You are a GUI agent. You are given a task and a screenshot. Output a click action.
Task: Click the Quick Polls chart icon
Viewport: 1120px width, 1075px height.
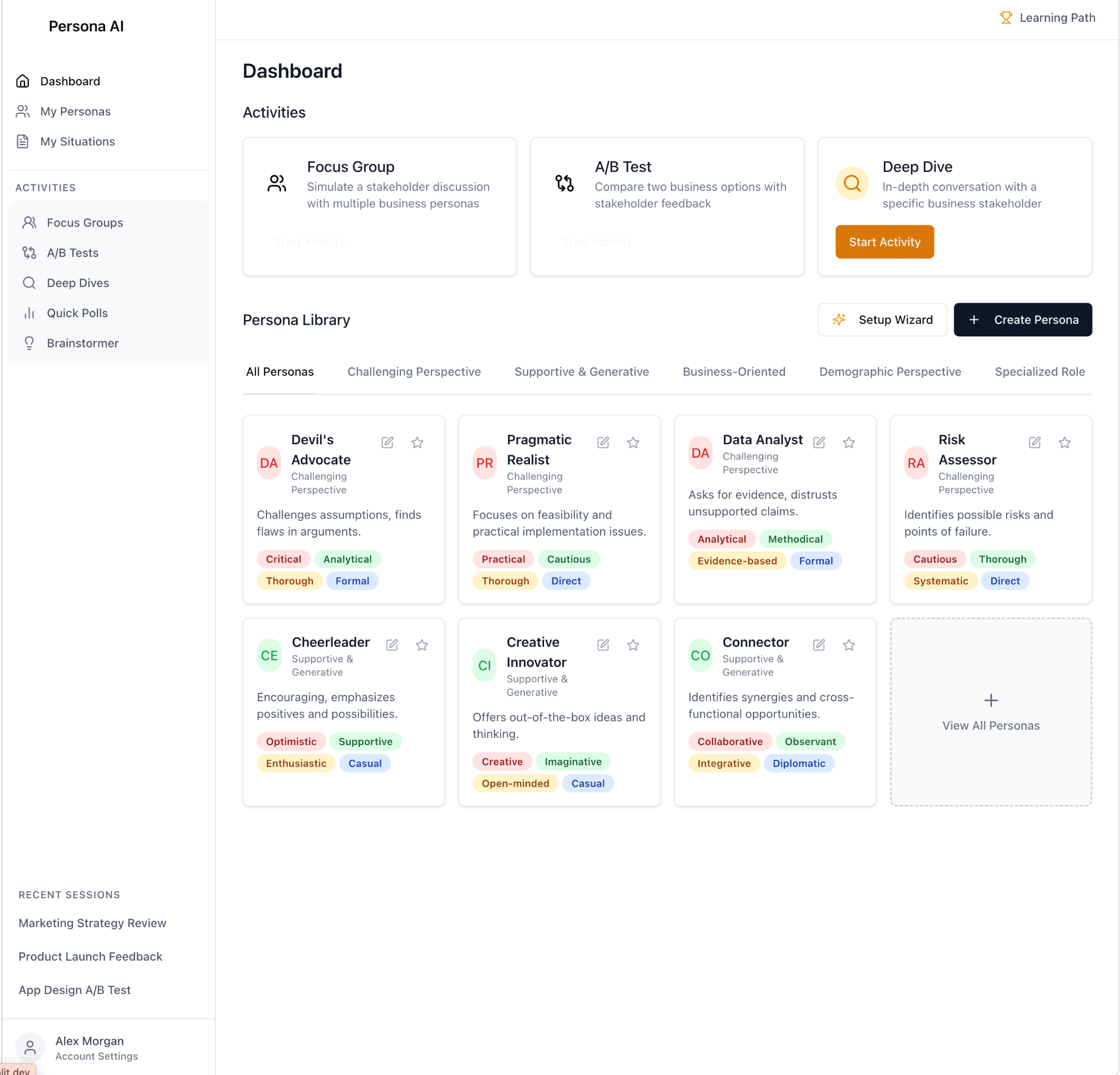pos(29,313)
